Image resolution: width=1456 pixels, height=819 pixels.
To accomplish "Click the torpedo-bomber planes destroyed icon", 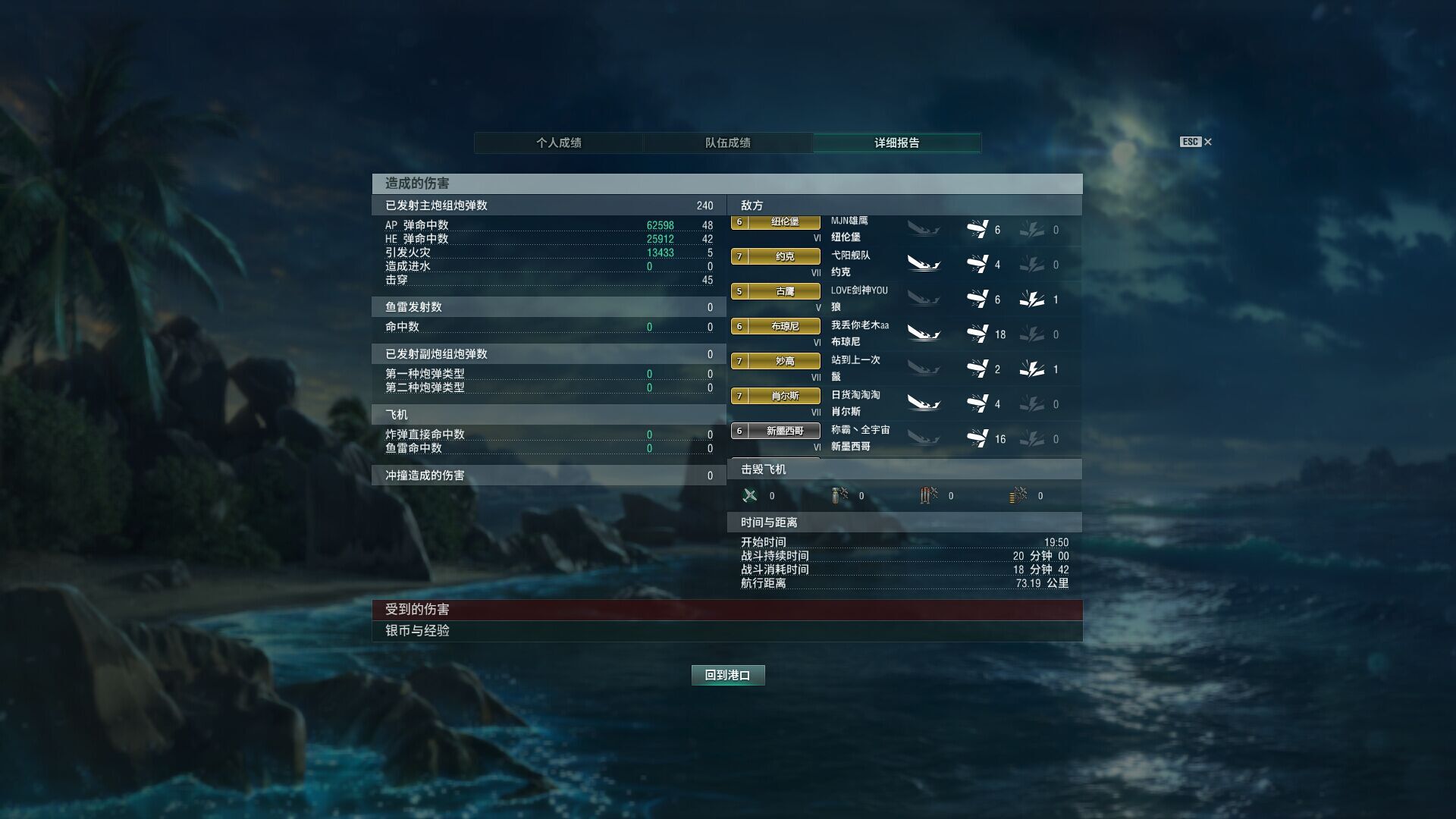I will (929, 495).
